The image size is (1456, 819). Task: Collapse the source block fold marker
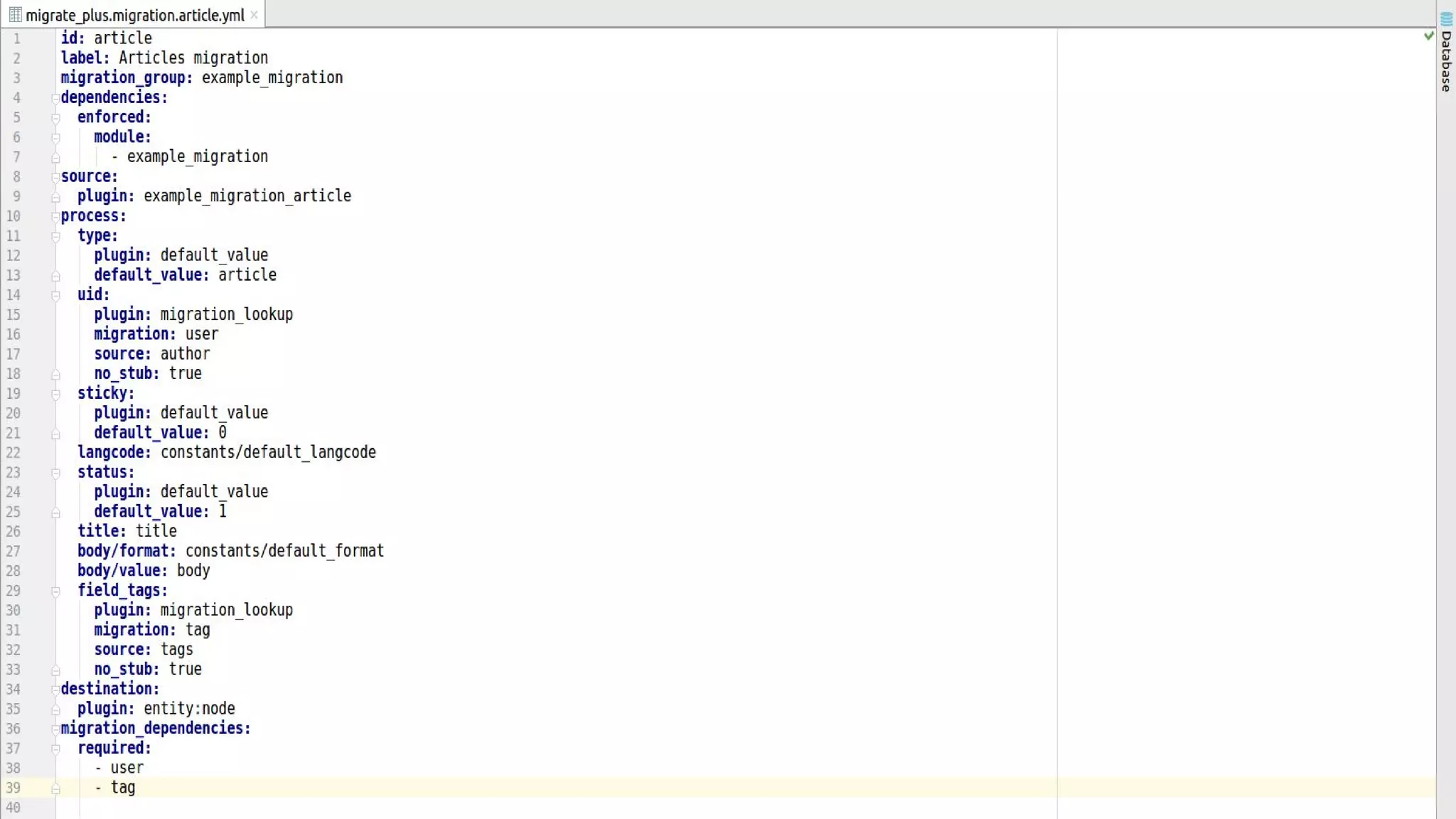pos(55,177)
